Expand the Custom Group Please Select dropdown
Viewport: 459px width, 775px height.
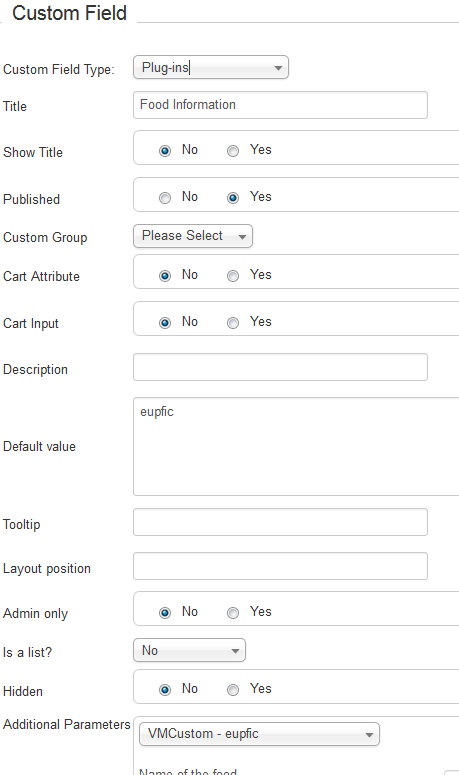[x=193, y=236]
